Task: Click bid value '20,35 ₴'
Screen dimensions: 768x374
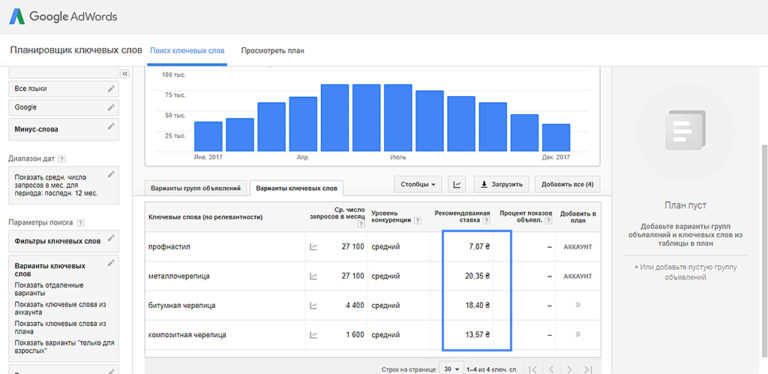Action: [477, 276]
